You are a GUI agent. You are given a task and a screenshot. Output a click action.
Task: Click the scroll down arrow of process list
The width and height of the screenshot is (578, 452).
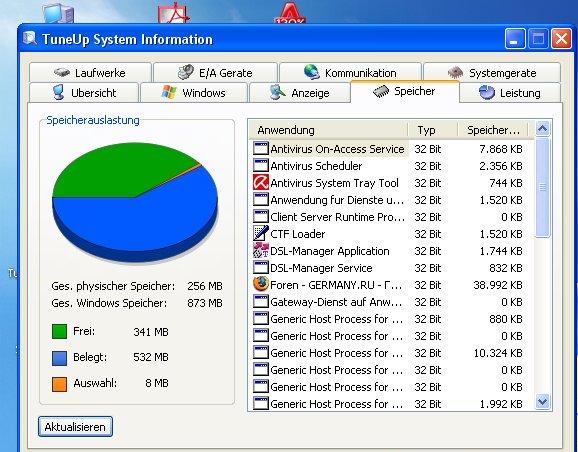click(x=542, y=401)
